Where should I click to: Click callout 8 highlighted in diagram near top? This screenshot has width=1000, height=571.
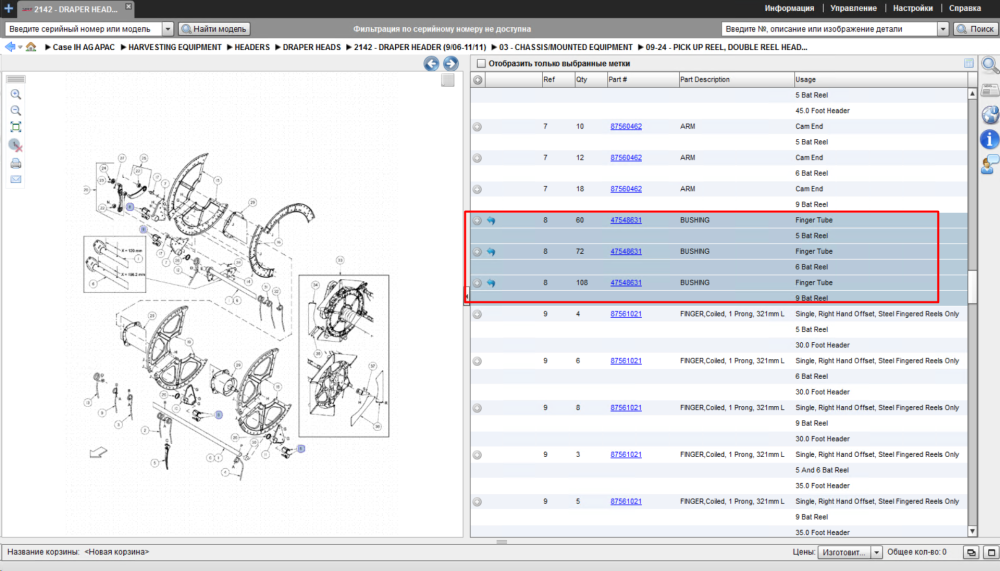(129, 207)
